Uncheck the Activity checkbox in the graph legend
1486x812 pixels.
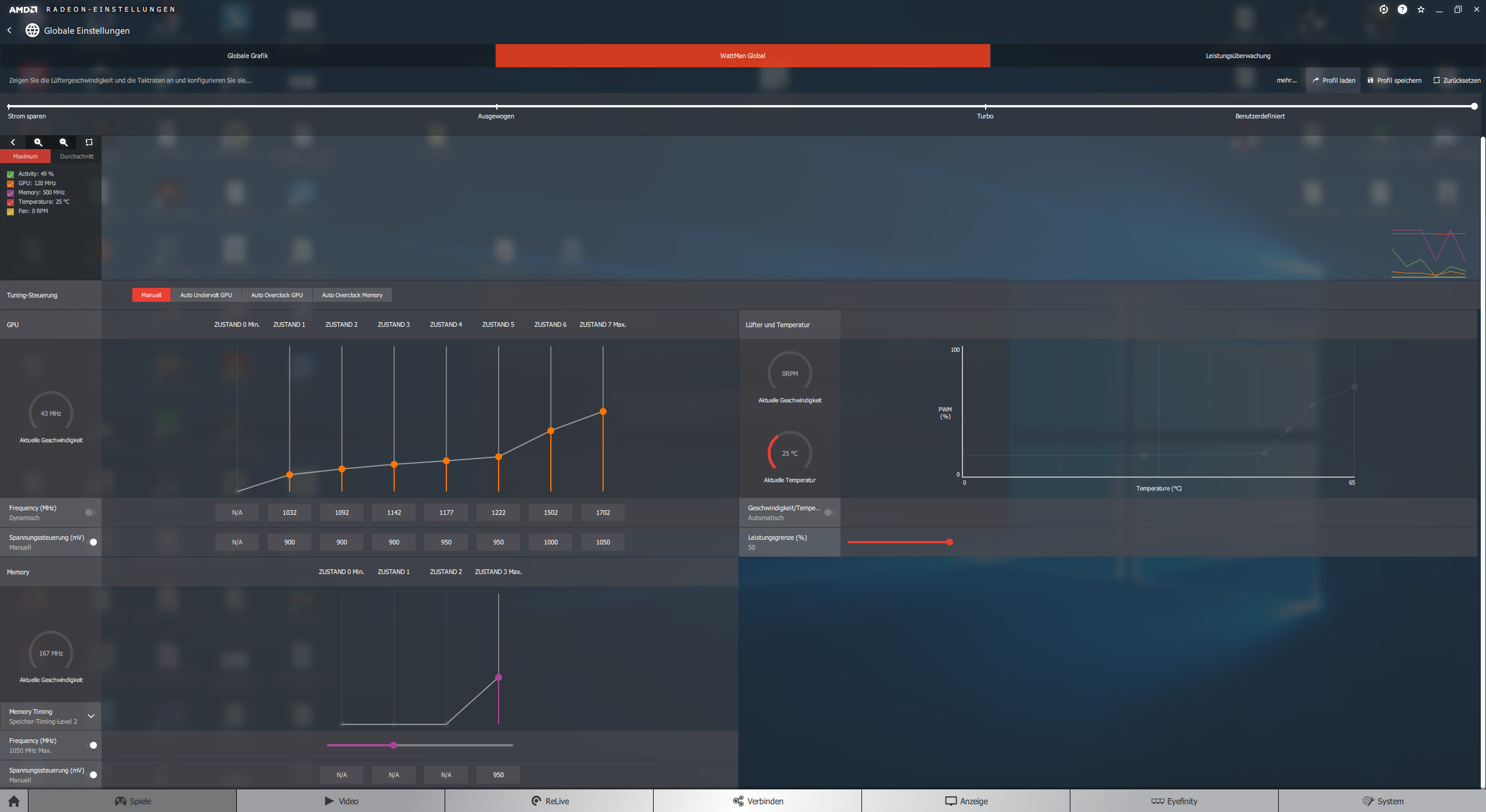click(10, 174)
